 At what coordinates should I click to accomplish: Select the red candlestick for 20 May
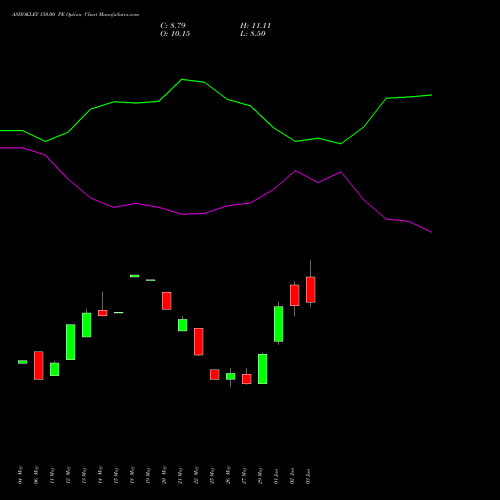(x=167, y=301)
